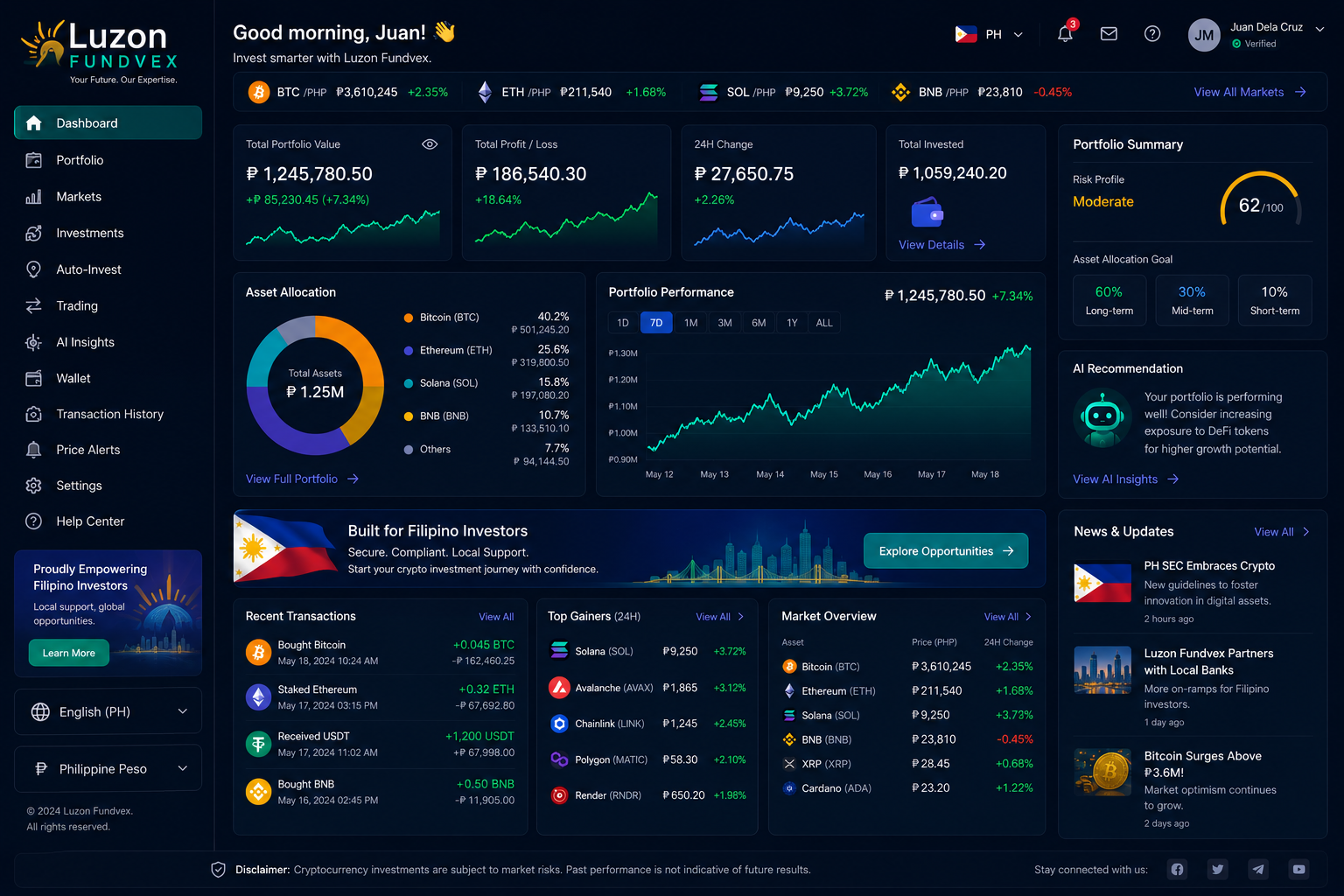Select the 7D performance range
Screen dimensions: 1344x896
(x=656, y=323)
